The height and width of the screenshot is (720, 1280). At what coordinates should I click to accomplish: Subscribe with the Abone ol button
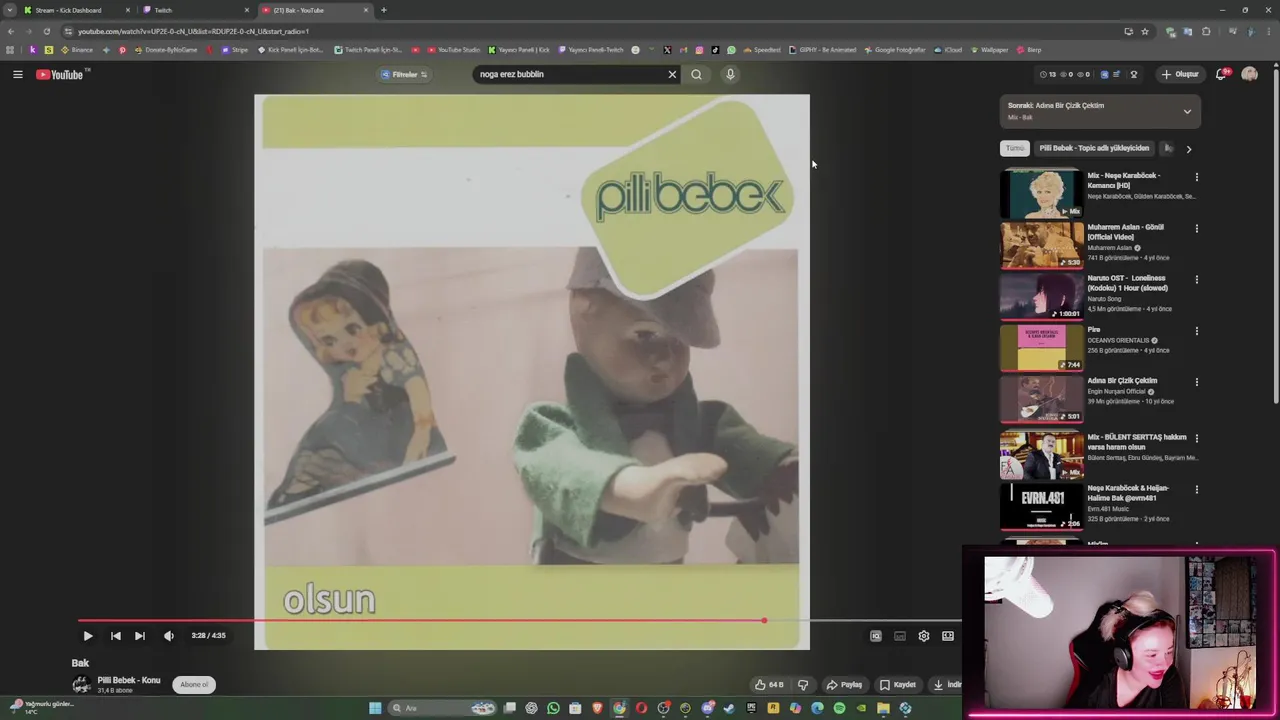(194, 685)
